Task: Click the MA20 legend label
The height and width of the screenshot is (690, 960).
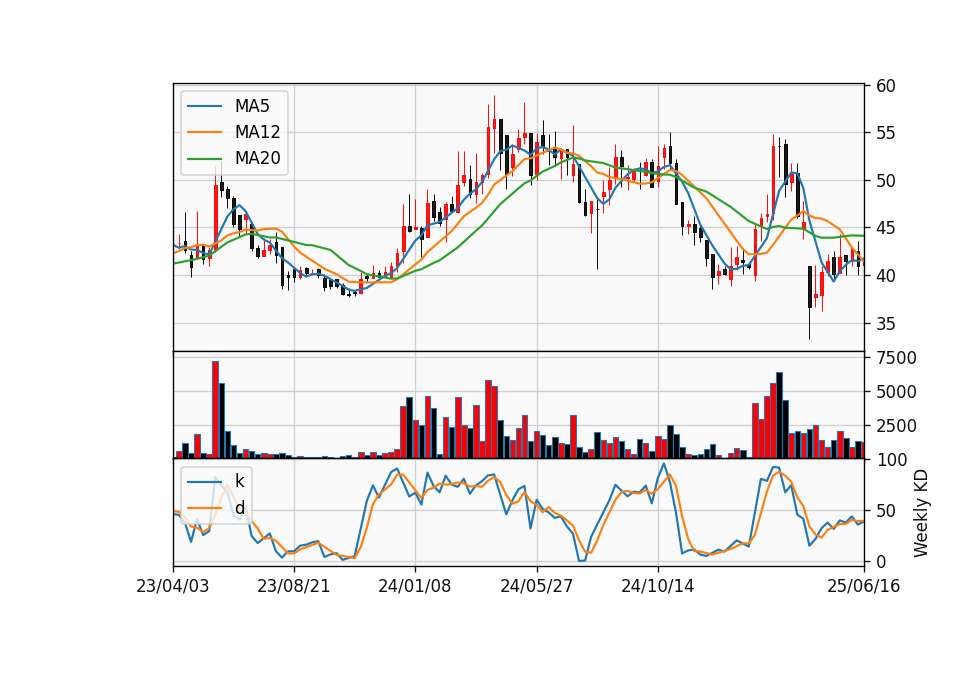Action: tap(257, 158)
